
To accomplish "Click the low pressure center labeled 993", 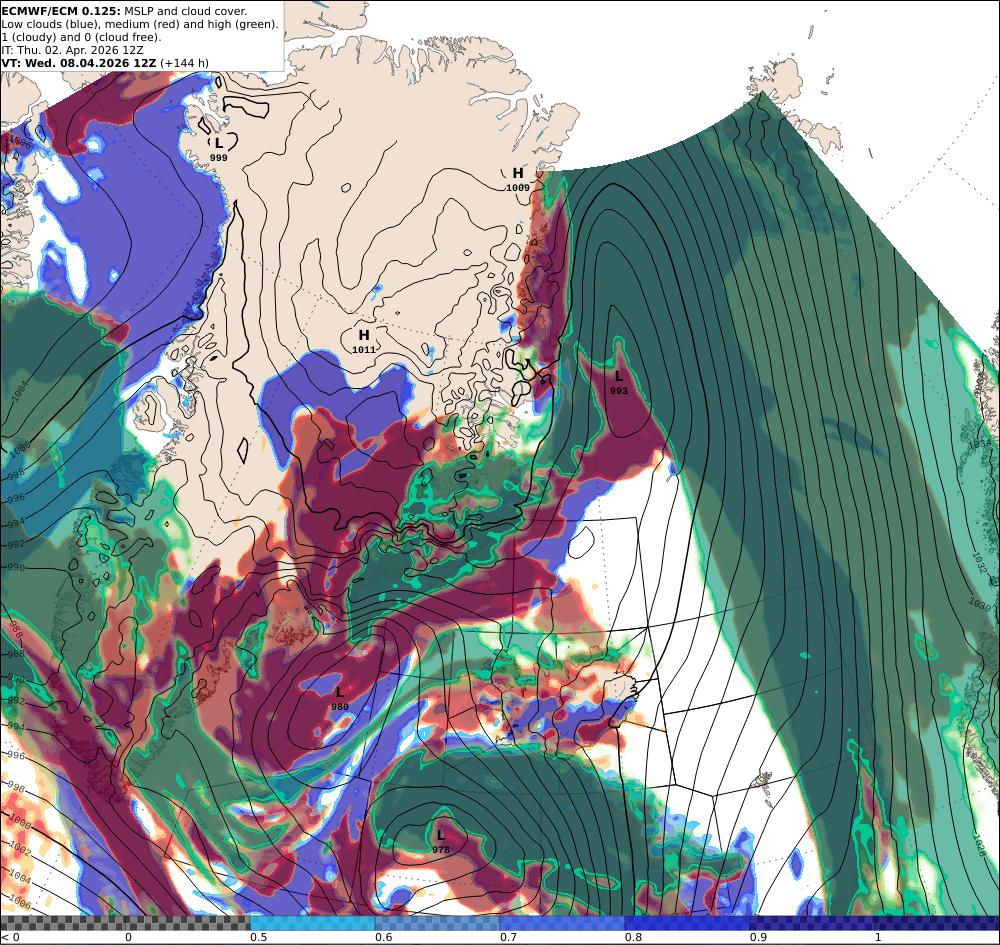I will (619, 383).
